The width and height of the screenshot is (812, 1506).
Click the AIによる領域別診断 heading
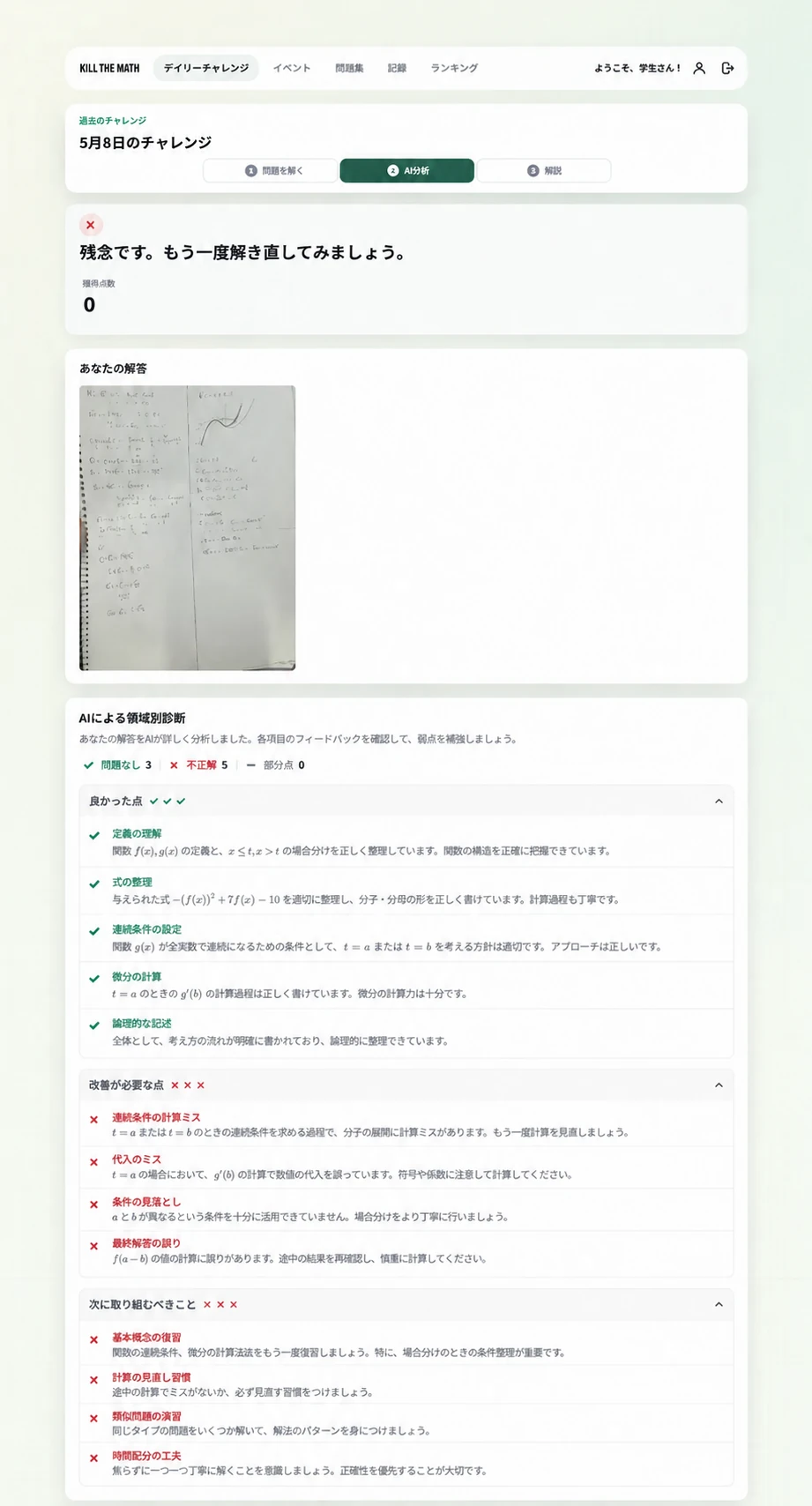coord(132,719)
